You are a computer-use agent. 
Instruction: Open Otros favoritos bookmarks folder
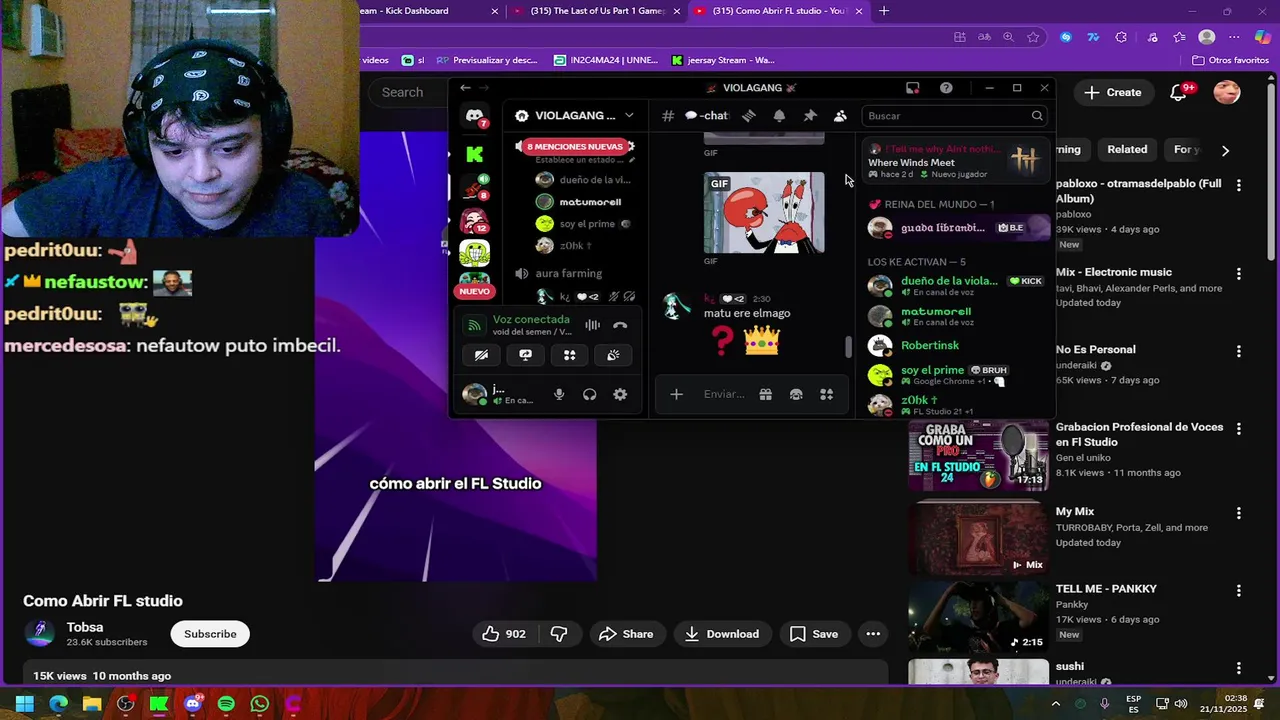1230,60
